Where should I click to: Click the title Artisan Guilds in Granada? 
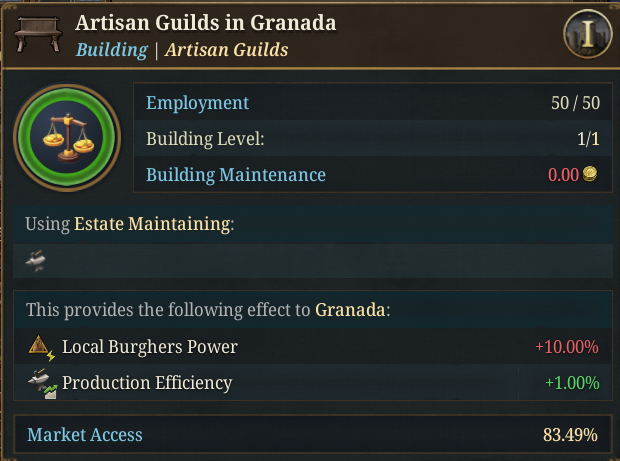coord(206,23)
